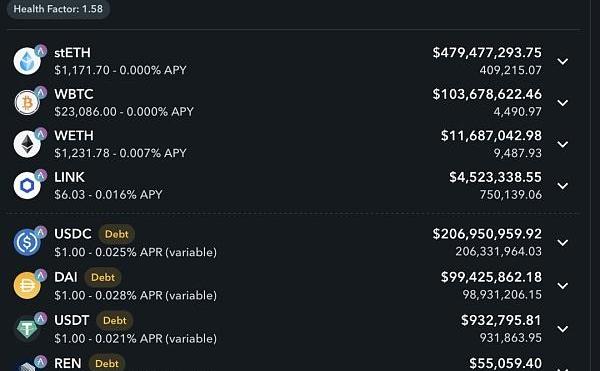The height and width of the screenshot is (371, 600).
Task: Click the USDT tether token icon
Action: pos(27,329)
